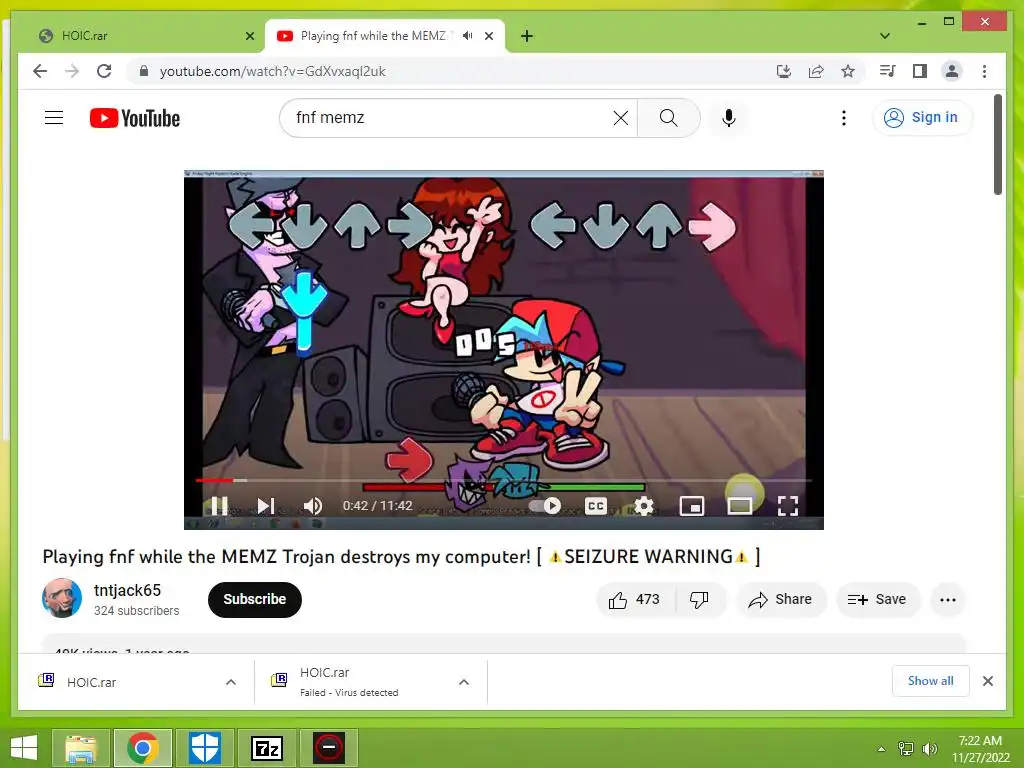
Task: Go forward in browser history
Action: 72,71
